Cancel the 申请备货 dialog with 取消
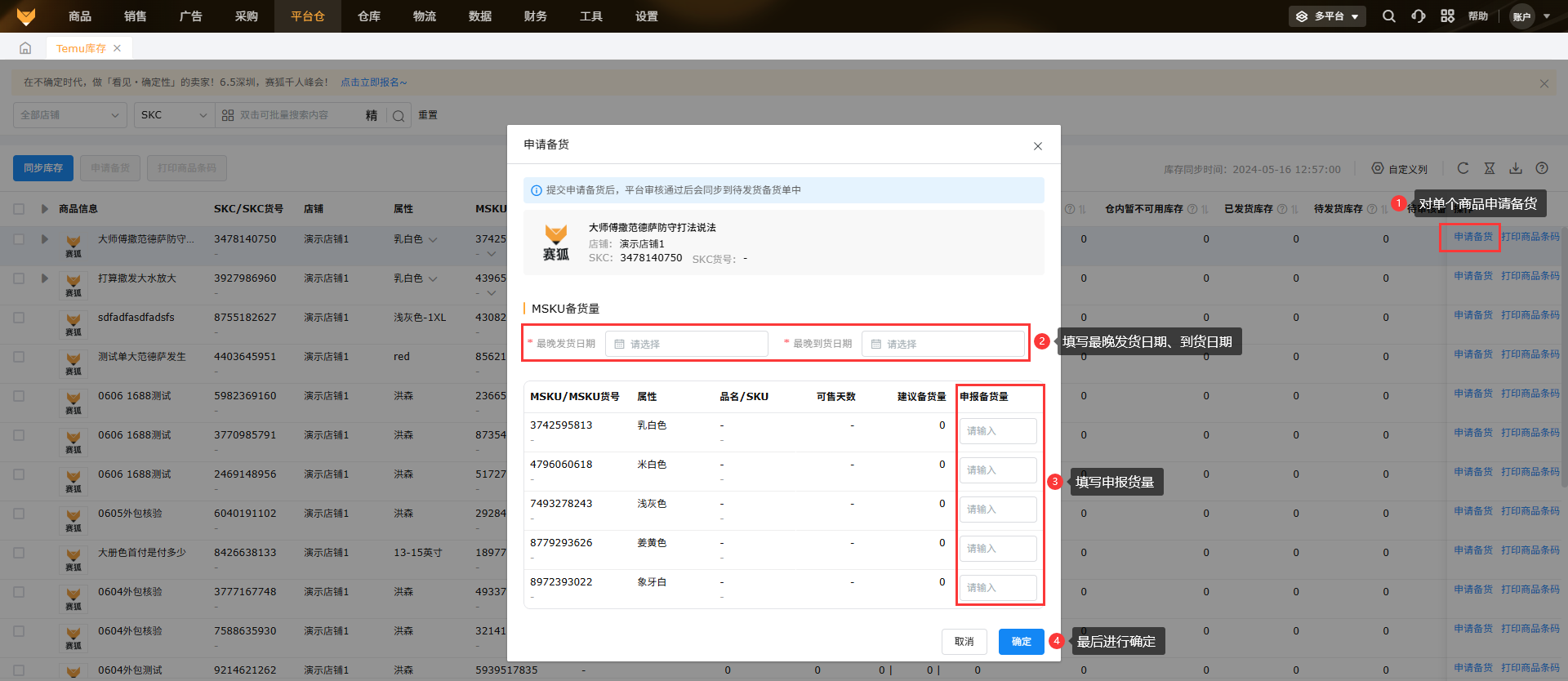This screenshot has width=1568, height=681. click(964, 642)
